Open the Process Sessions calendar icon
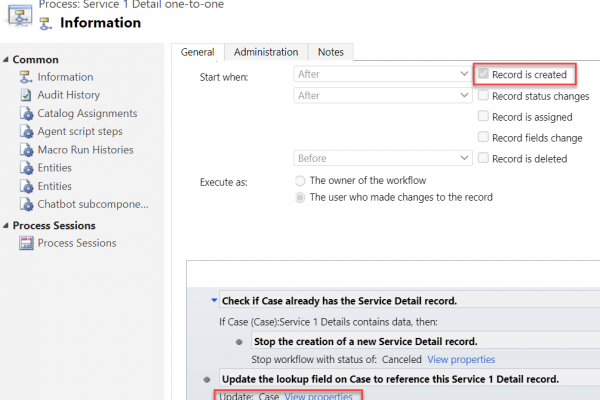Image resolution: width=600 pixels, height=400 pixels. coord(26,243)
